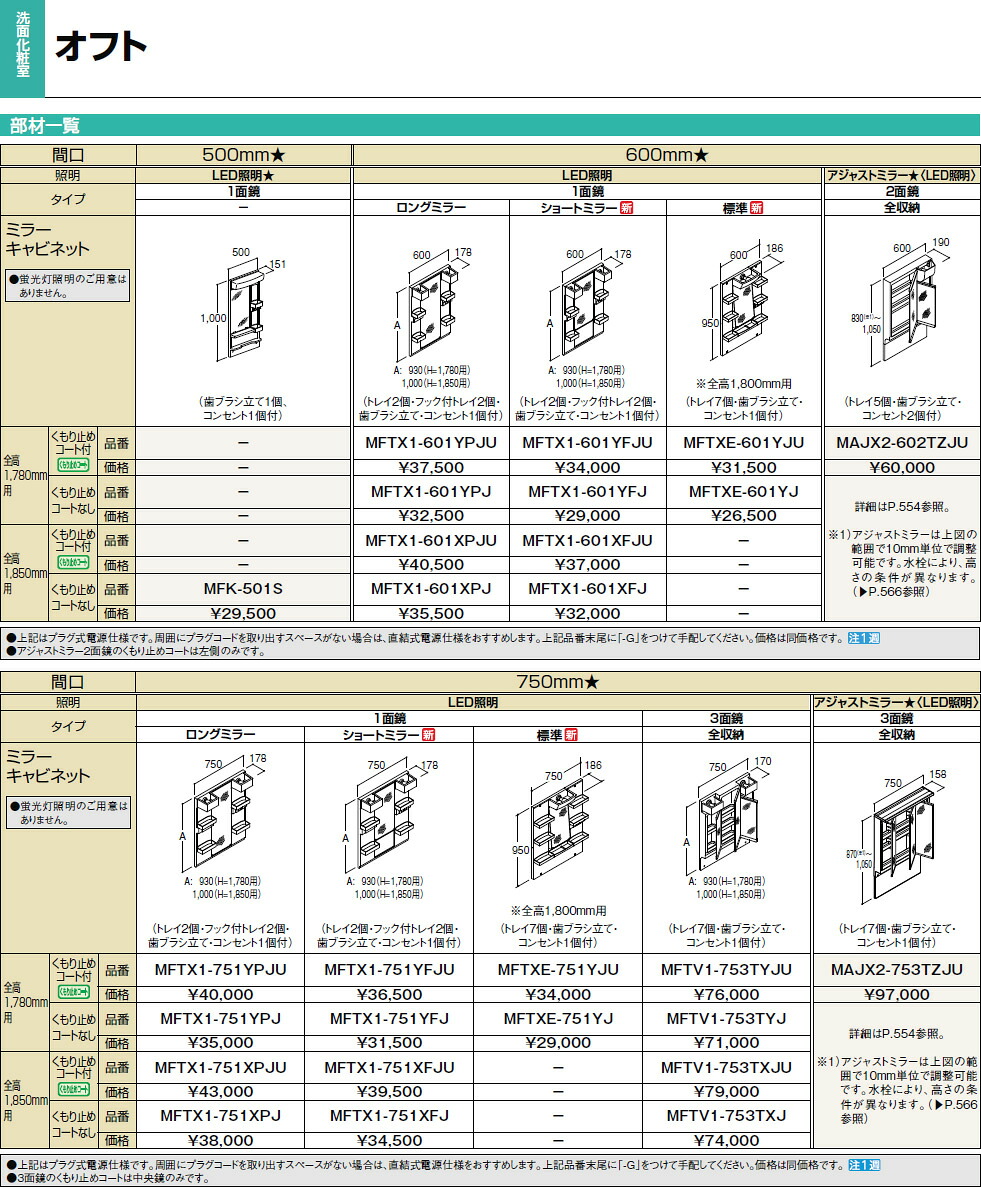Image resolution: width=981 pixels, height=1188 pixels.
Task: Click green くもり止めコート icon in 600mm 1,850mm row
Action: point(73,561)
